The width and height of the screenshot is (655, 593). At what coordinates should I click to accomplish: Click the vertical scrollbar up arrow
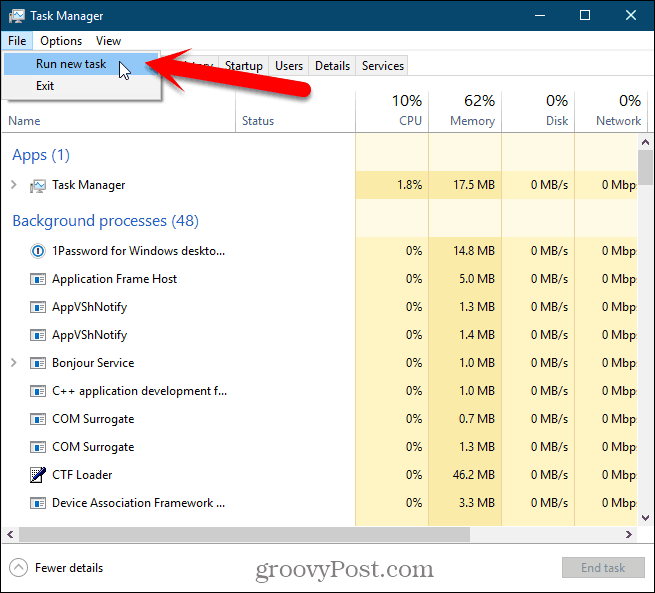(x=645, y=142)
